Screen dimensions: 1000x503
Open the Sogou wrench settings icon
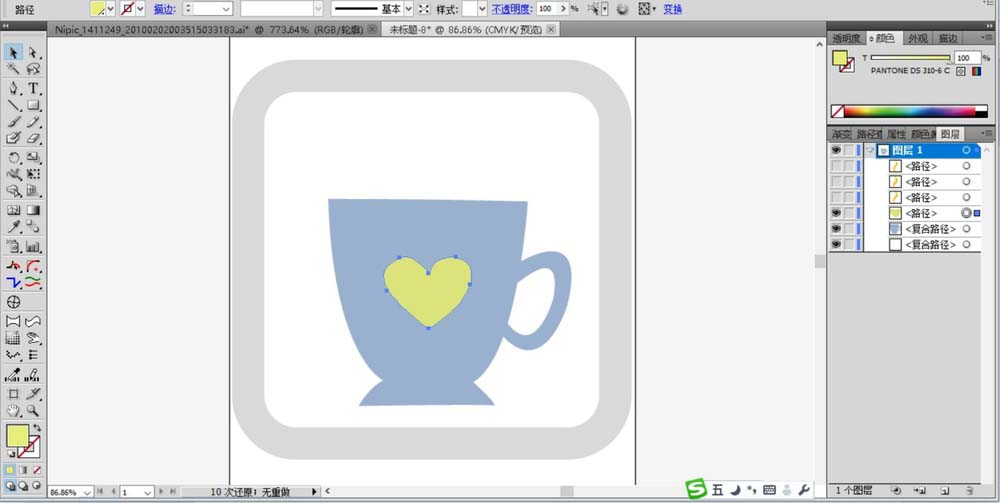[804, 490]
